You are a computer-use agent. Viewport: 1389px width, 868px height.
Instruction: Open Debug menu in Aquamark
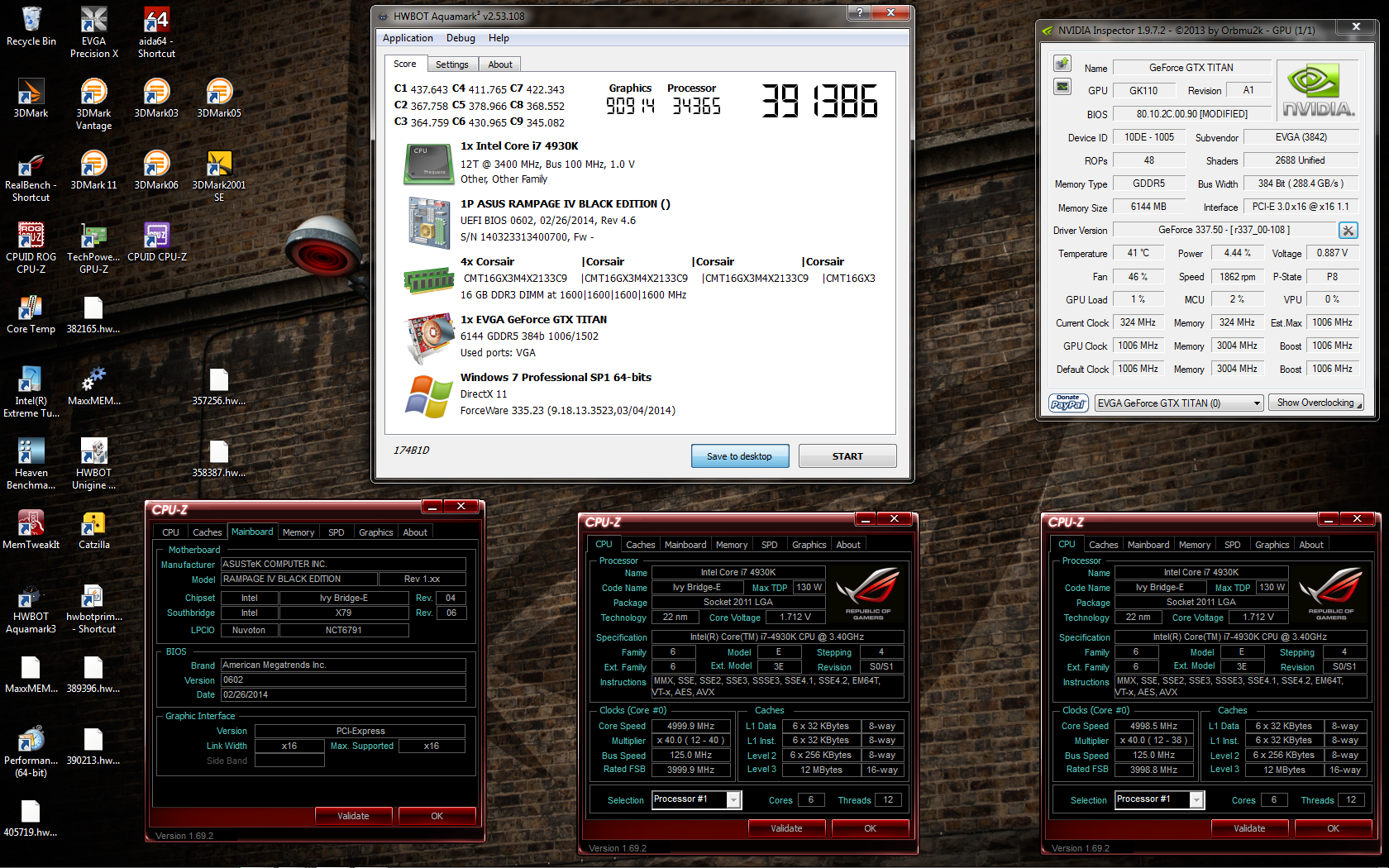point(461,38)
